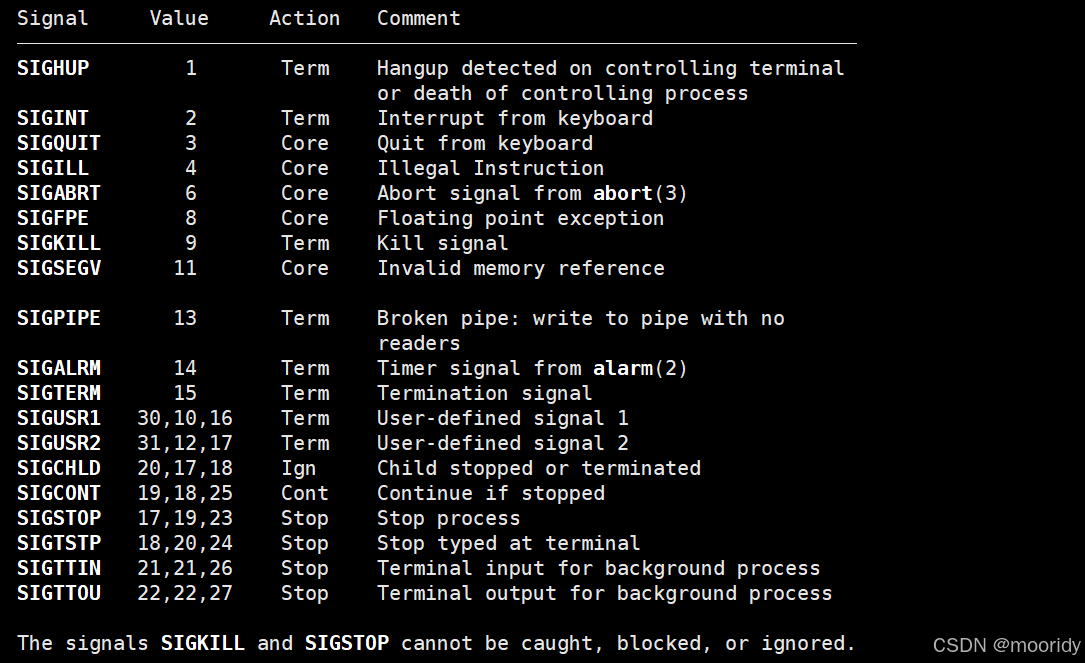Select the SIGINT row label
The height and width of the screenshot is (663, 1085).
(x=53, y=118)
